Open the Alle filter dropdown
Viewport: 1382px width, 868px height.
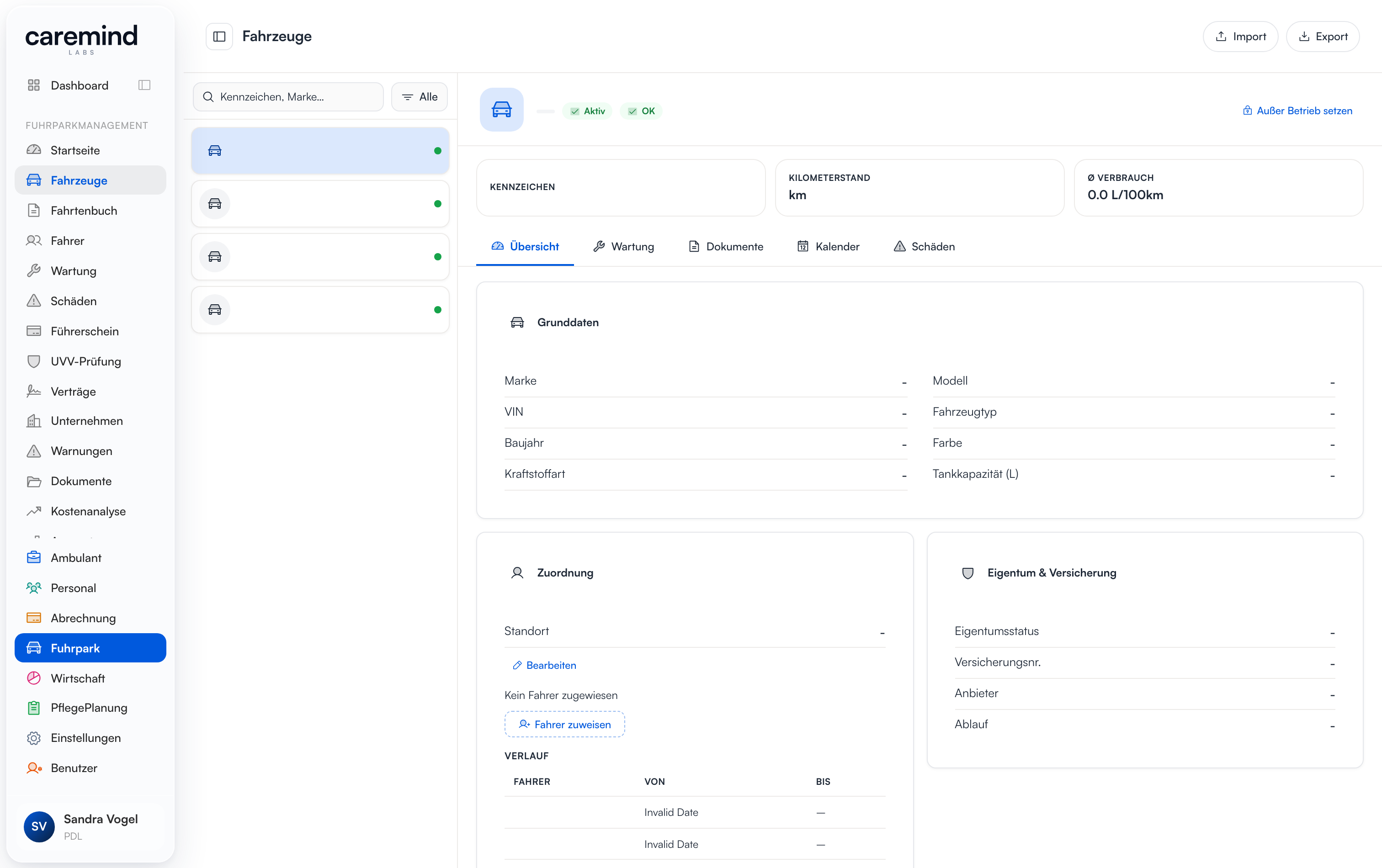coord(420,97)
